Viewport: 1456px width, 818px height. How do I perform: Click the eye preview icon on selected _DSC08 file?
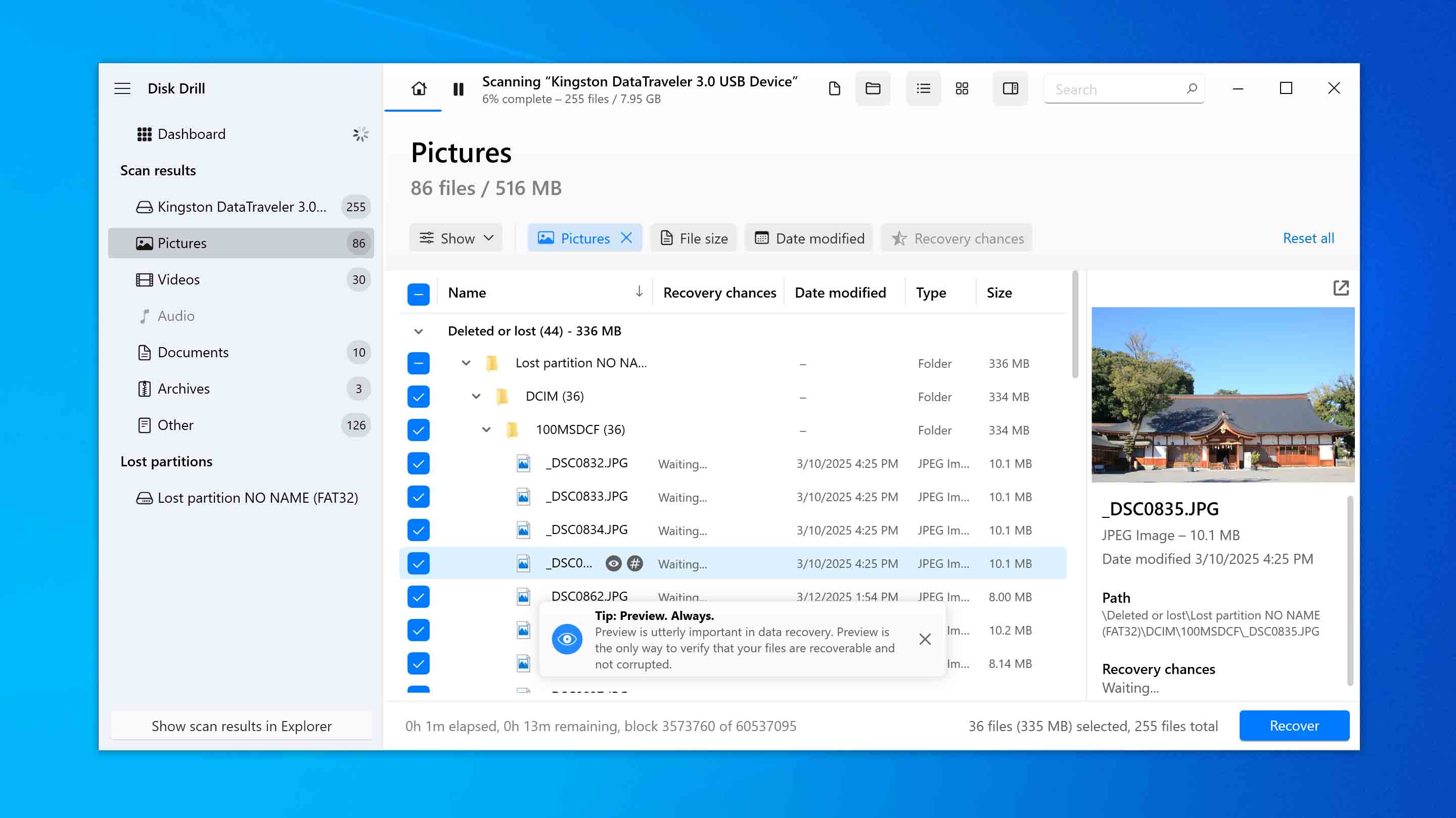[613, 563]
